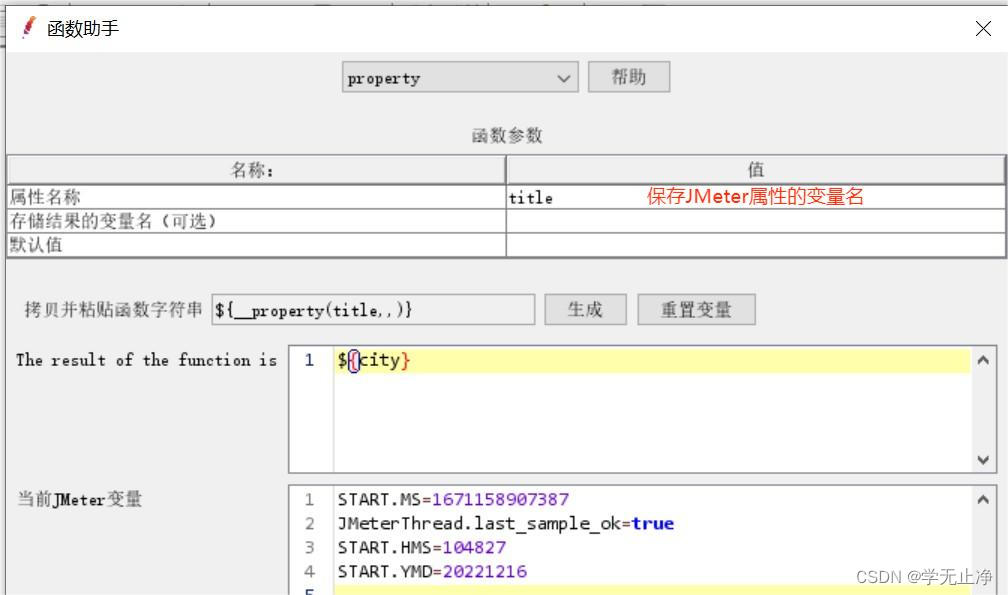Click the 存储结果的变量名（可选） row label
Screen dimensions: 1008x595
pyautogui.click(x=112, y=221)
